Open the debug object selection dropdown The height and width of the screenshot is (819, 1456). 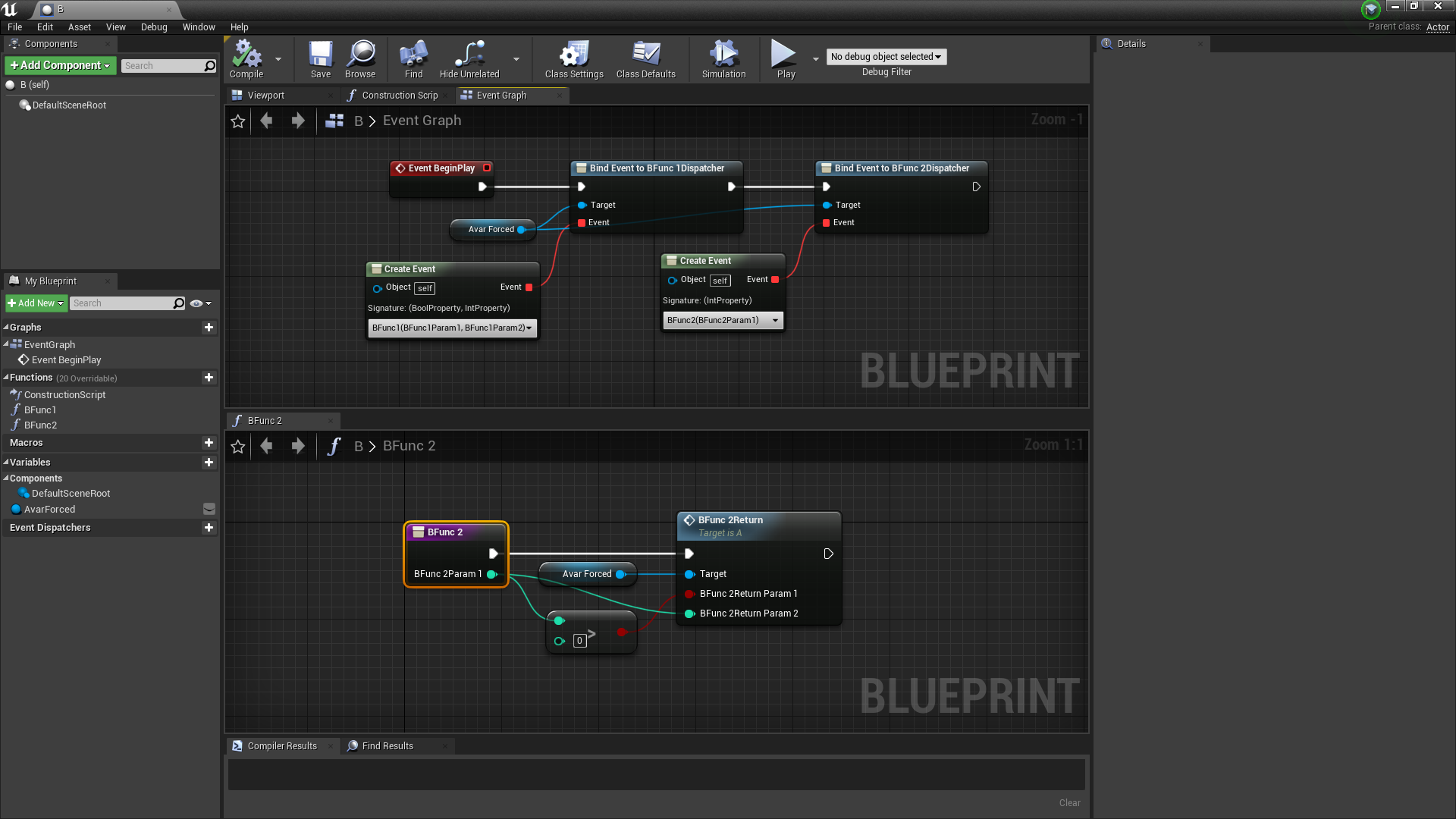(x=886, y=57)
